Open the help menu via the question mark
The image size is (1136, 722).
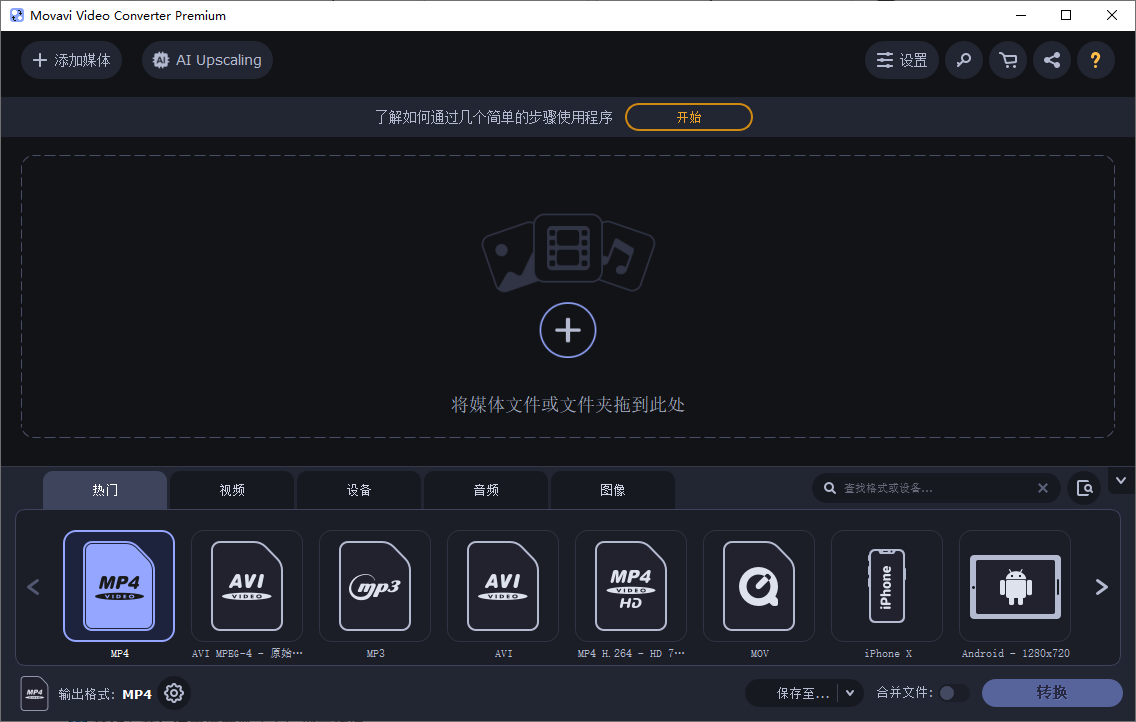point(1096,60)
